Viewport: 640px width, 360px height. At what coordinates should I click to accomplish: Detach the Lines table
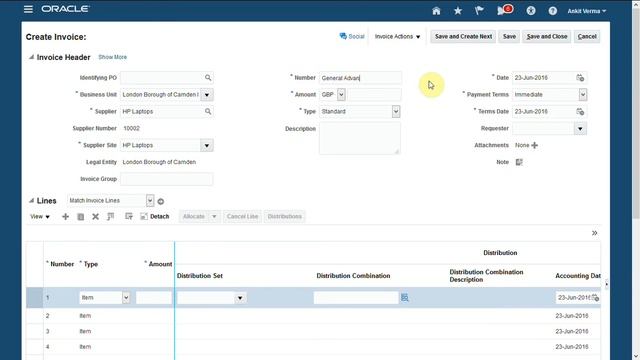[154, 216]
